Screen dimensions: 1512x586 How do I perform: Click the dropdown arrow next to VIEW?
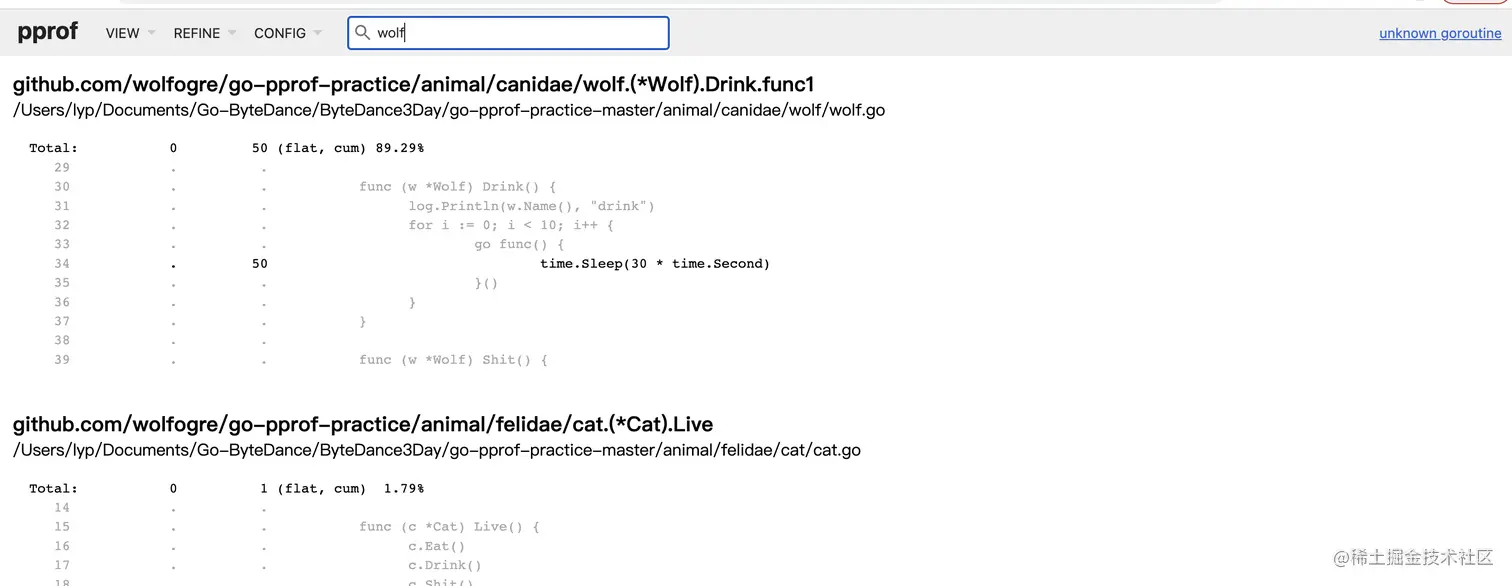click(152, 33)
